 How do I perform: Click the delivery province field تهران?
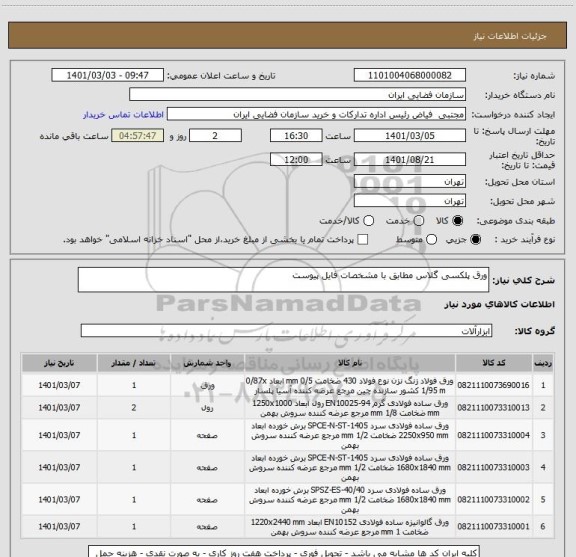(x=410, y=182)
